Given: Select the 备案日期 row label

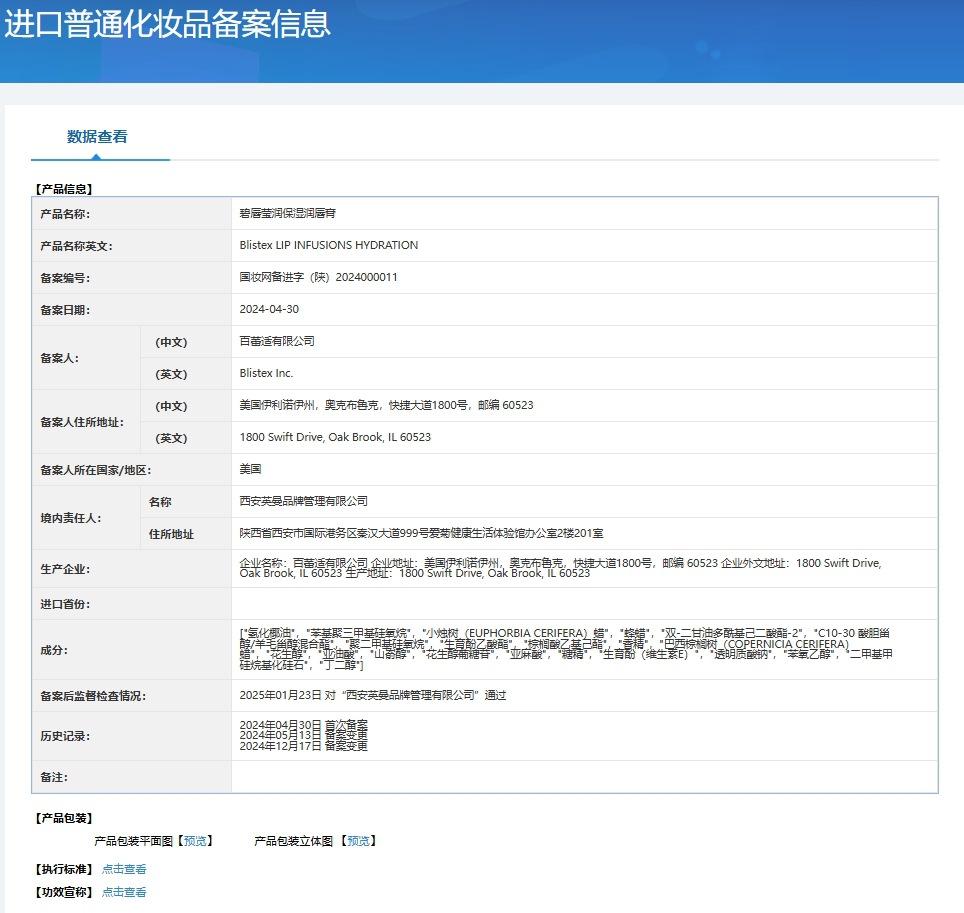Looking at the screenshot, I should 65,310.
